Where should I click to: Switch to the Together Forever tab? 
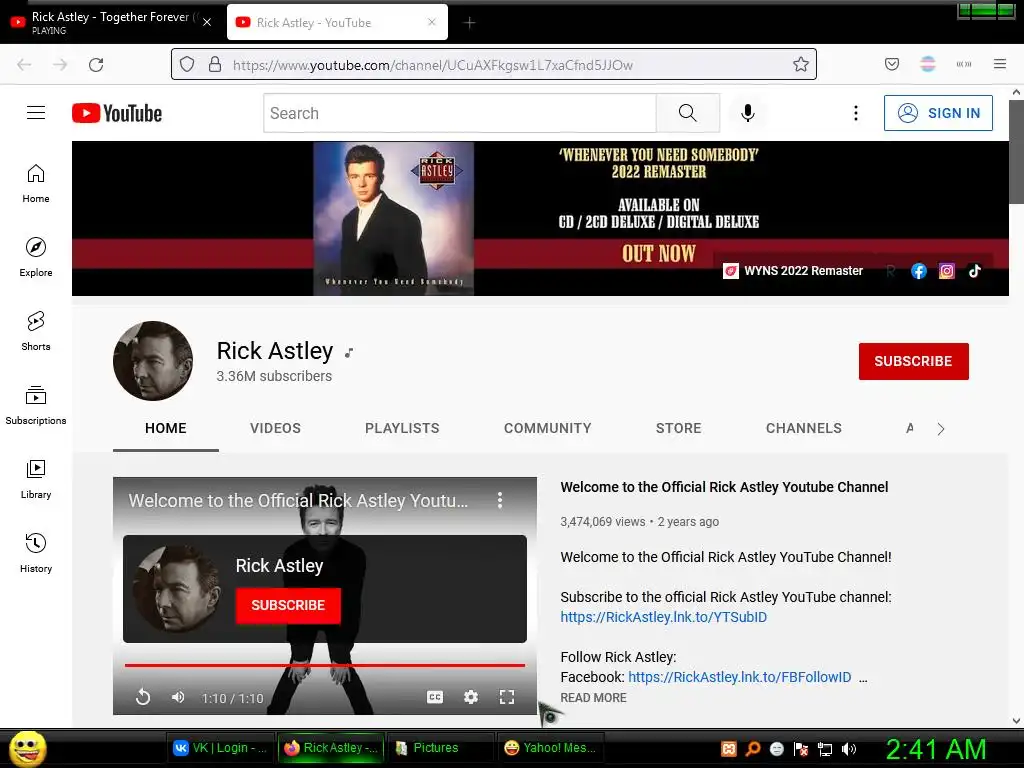click(110, 22)
